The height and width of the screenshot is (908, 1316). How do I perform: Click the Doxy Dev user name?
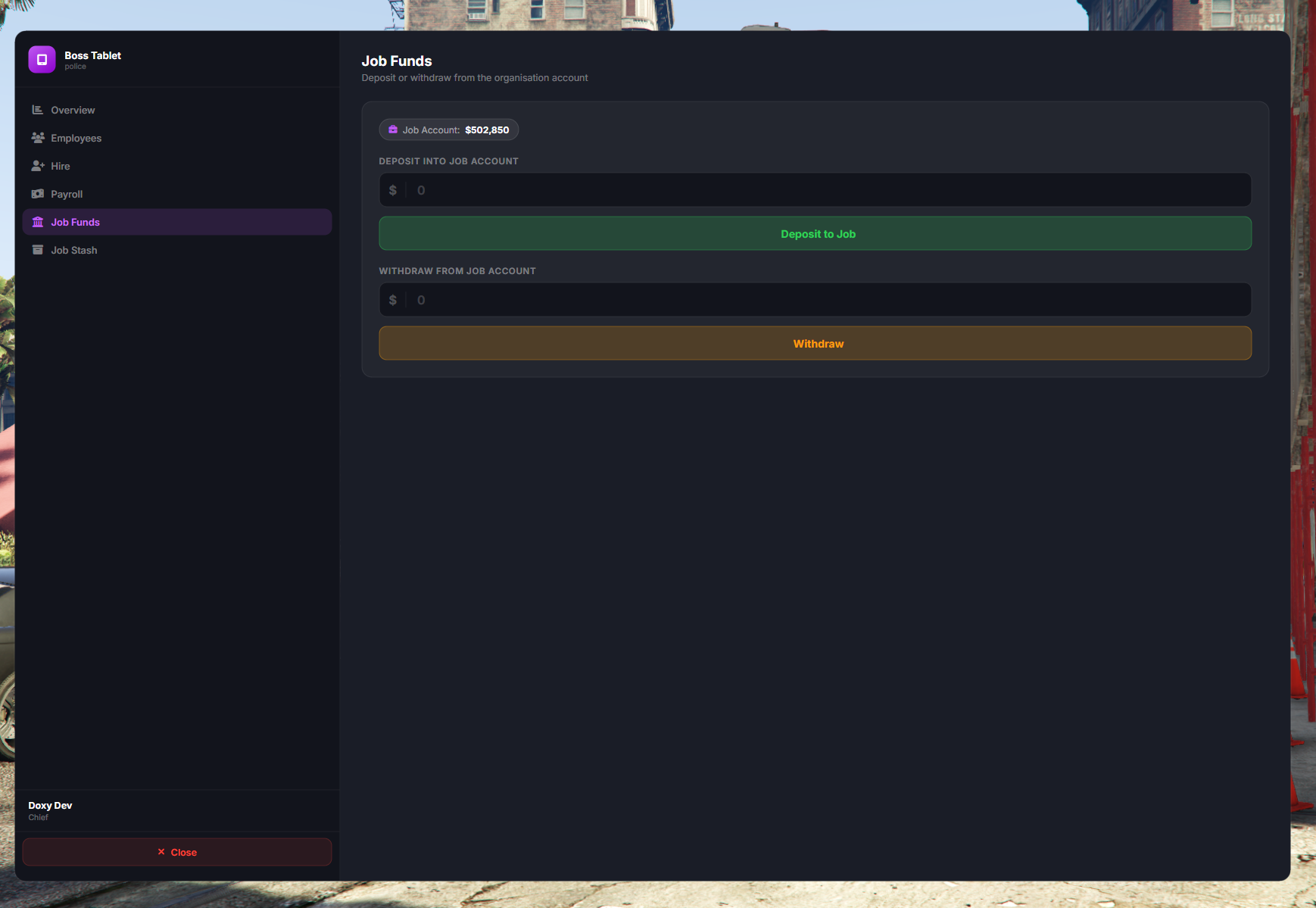(50, 805)
